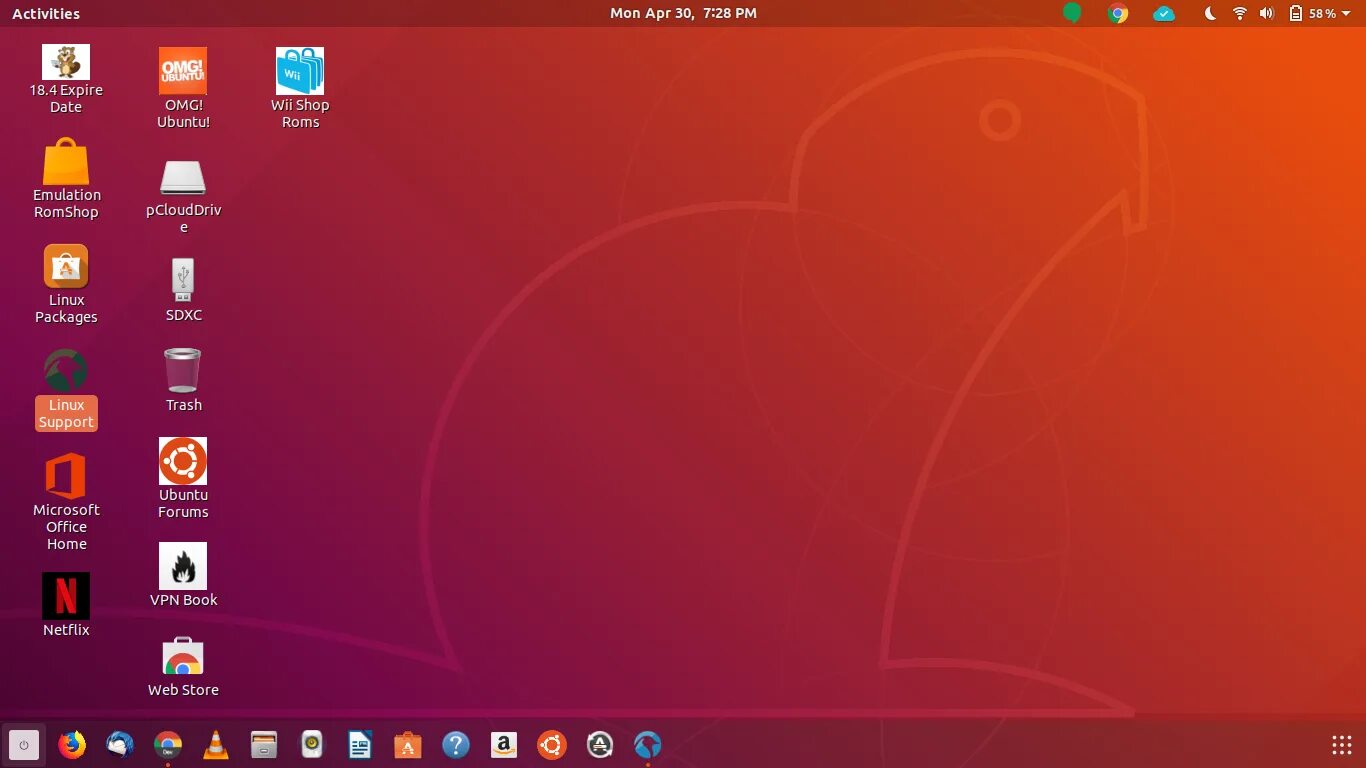Screen dimensions: 1366x768
Task: Click the battery 58 % indicator
Action: [x=1312, y=13]
